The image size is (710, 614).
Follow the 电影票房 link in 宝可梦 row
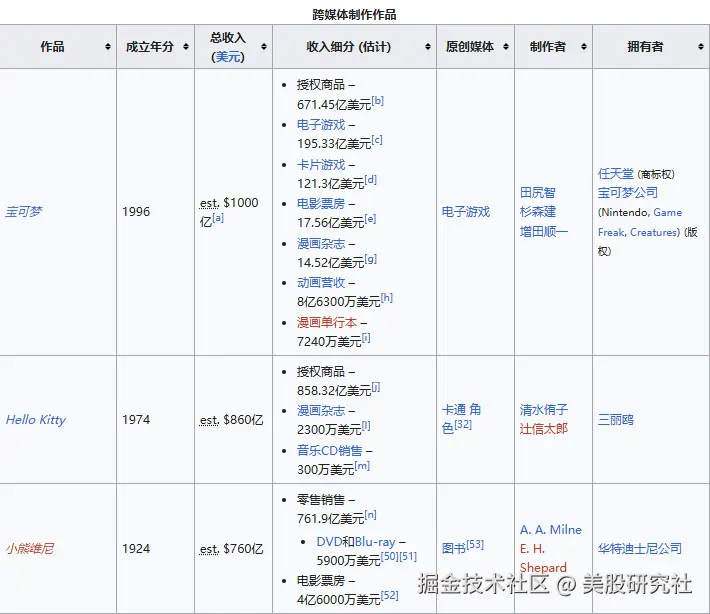[321, 204]
